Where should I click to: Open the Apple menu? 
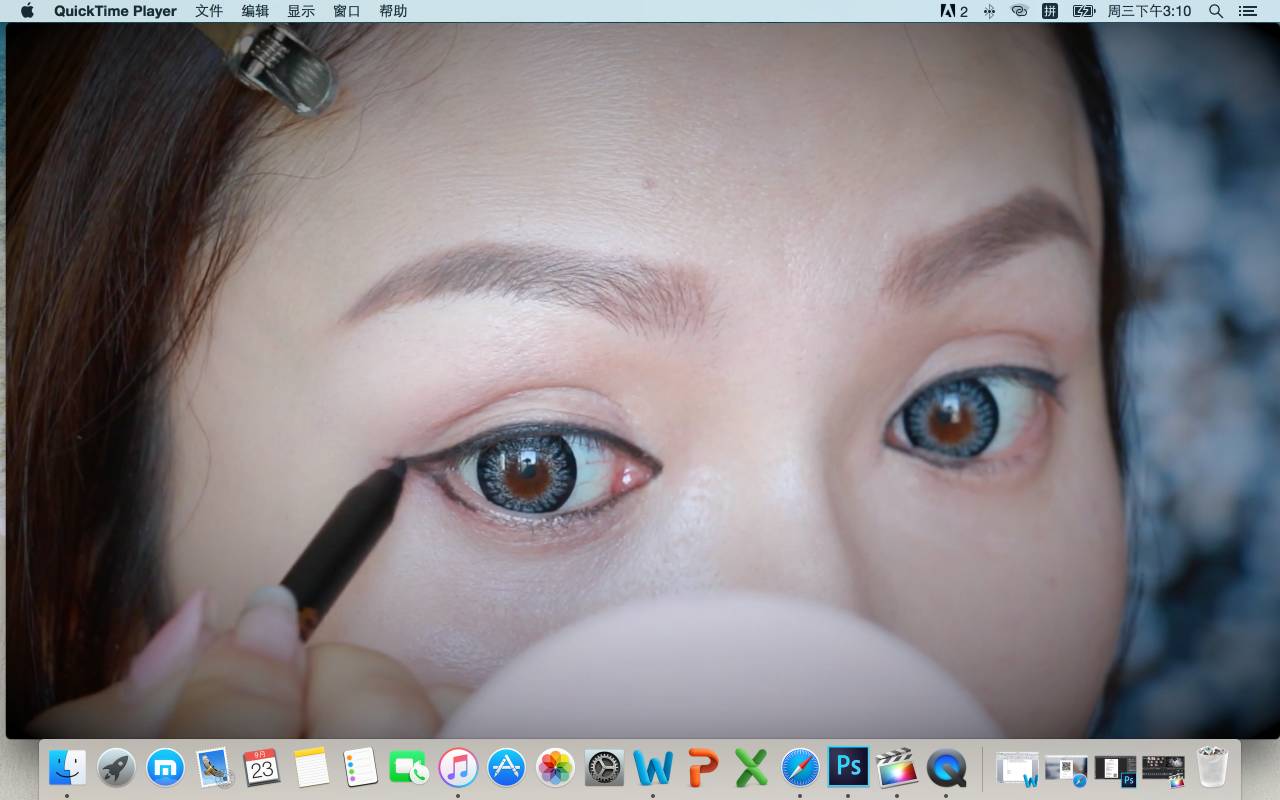[x=27, y=11]
